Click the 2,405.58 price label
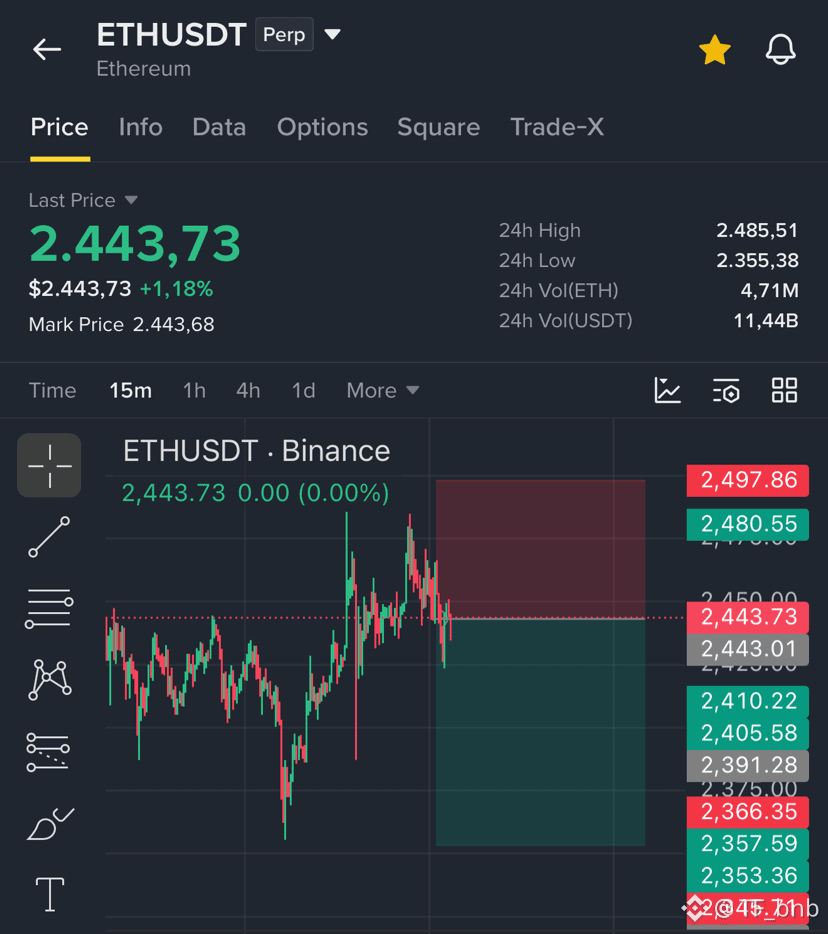 pos(748,733)
